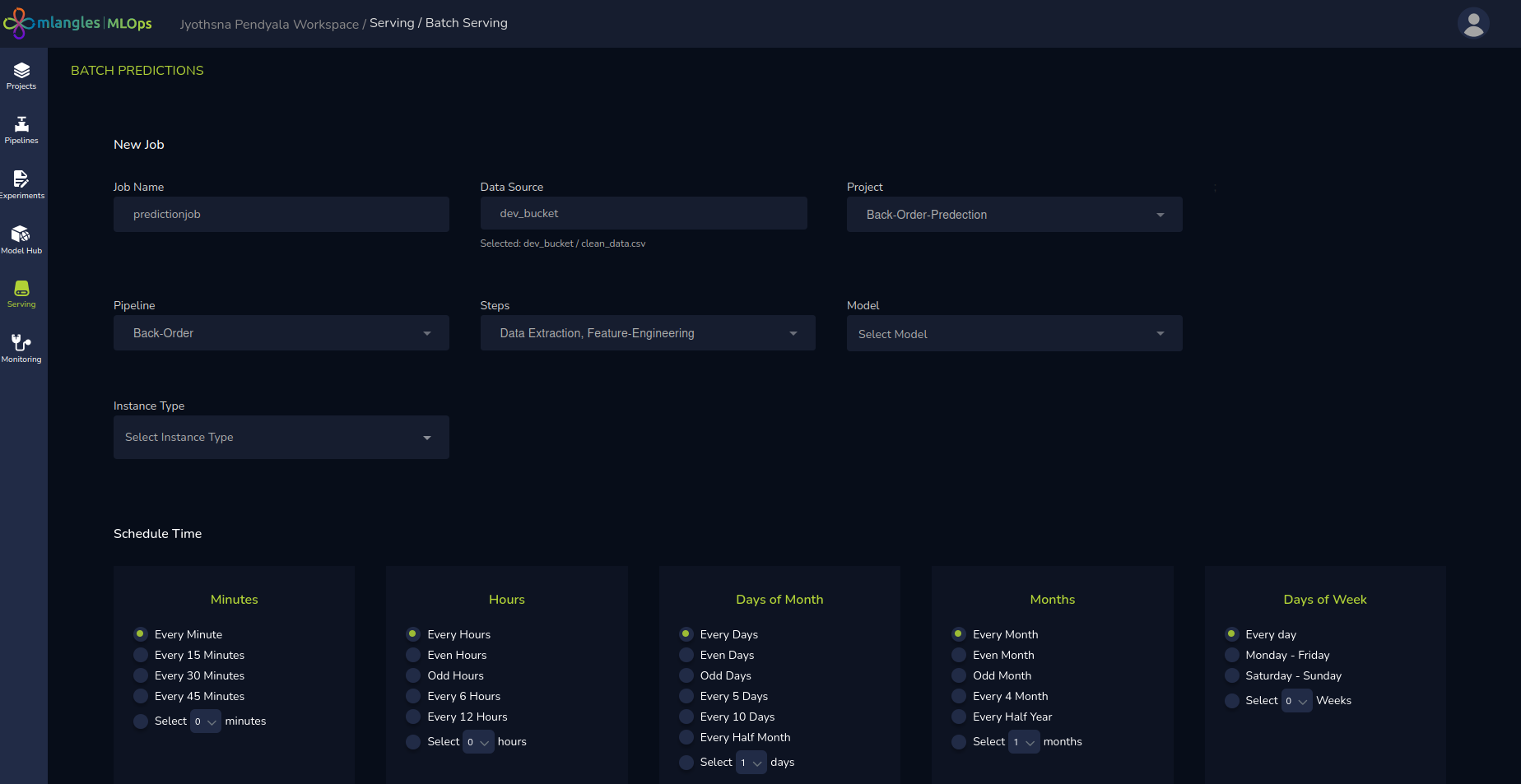Open the custom days number selector
Screen dimensions: 1521x784
pos(751,763)
